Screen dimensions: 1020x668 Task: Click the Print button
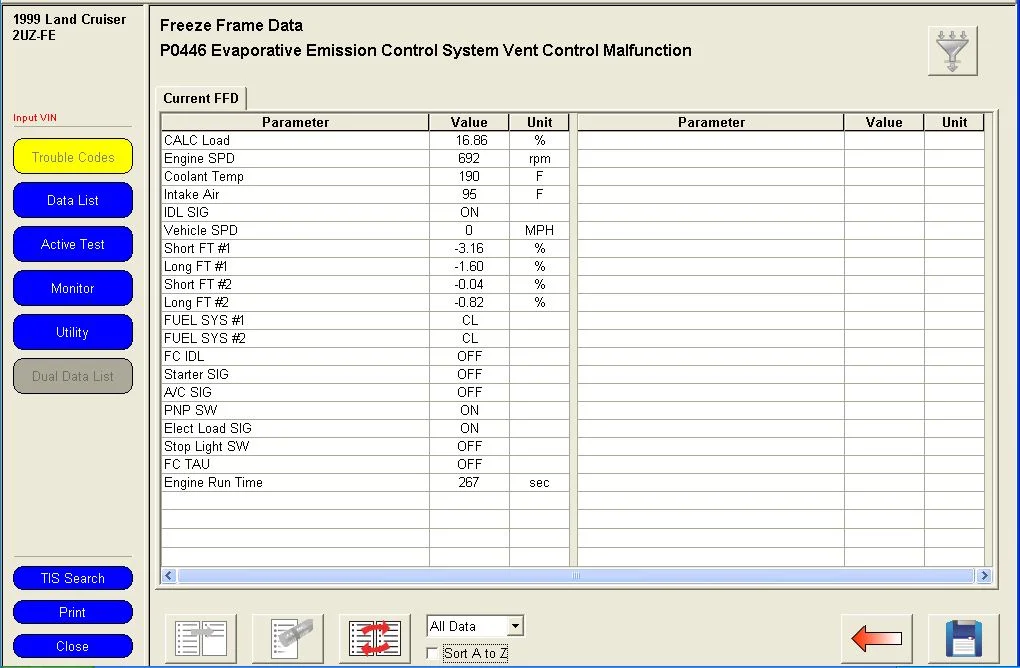[73, 612]
